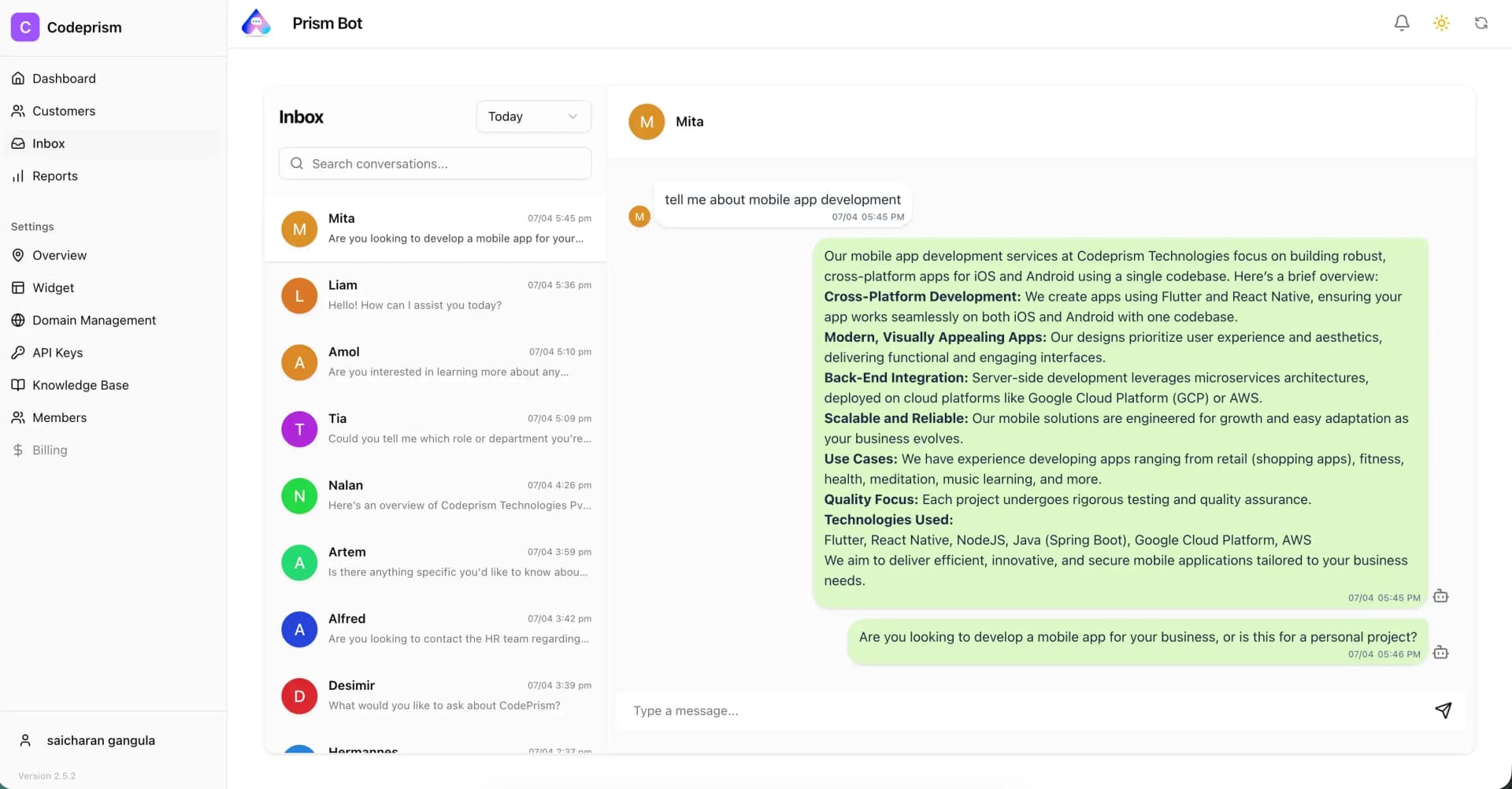Image resolution: width=1512 pixels, height=789 pixels.
Task: Open Knowledge Base via its book icon
Action: (19, 385)
